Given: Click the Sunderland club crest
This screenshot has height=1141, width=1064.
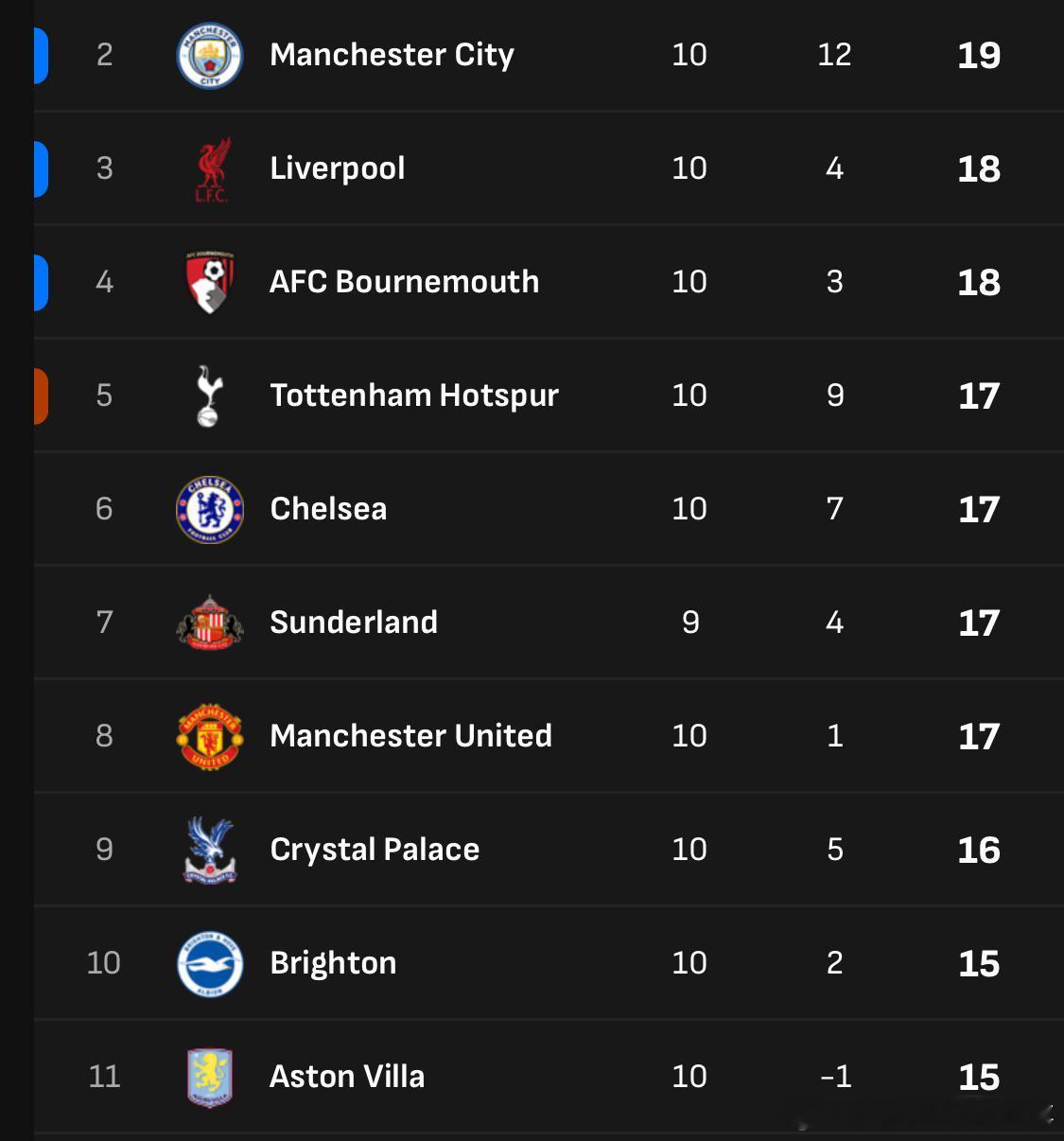Looking at the screenshot, I should [210, 623].
